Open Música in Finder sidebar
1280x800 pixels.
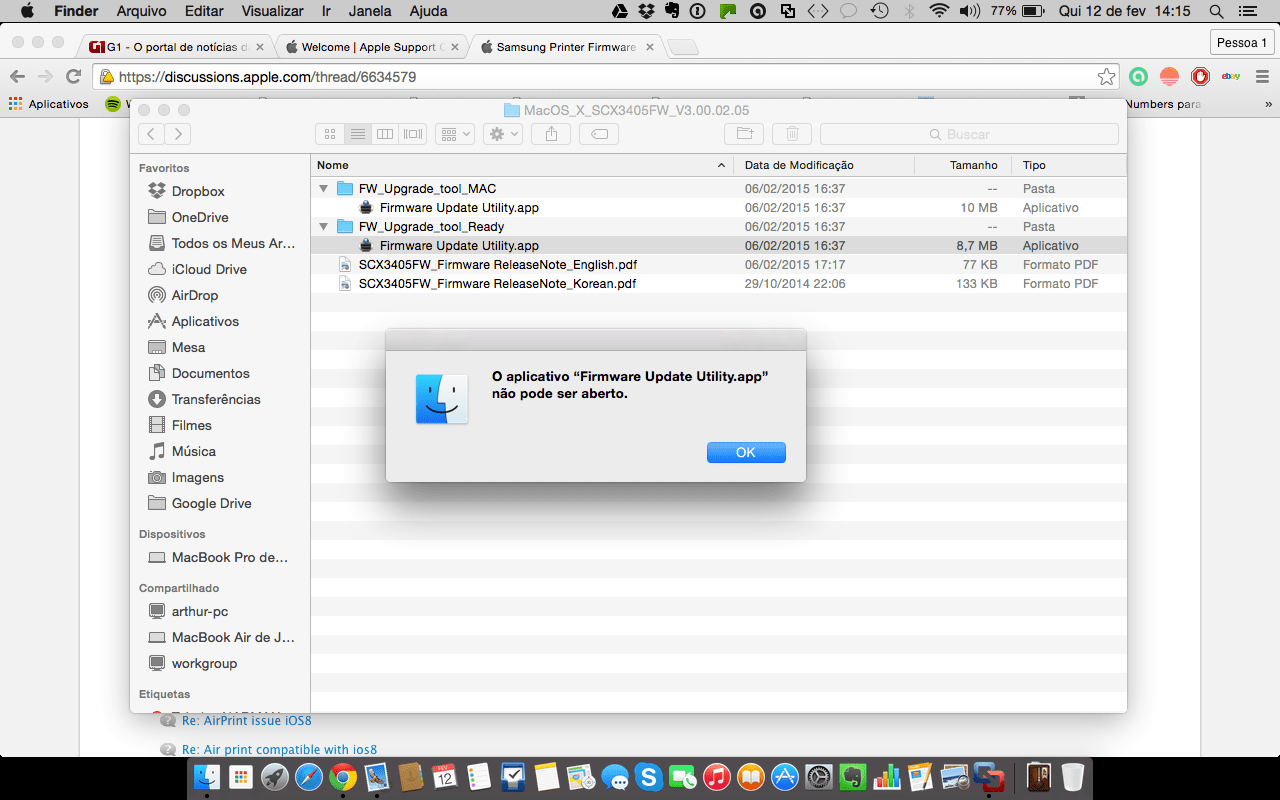pos(193,451)
